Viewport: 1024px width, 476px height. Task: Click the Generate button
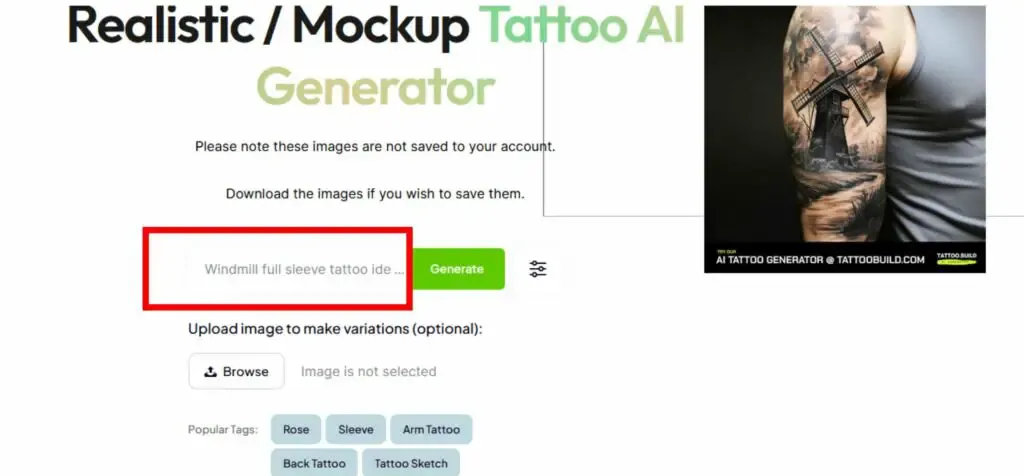click(457, 269)
